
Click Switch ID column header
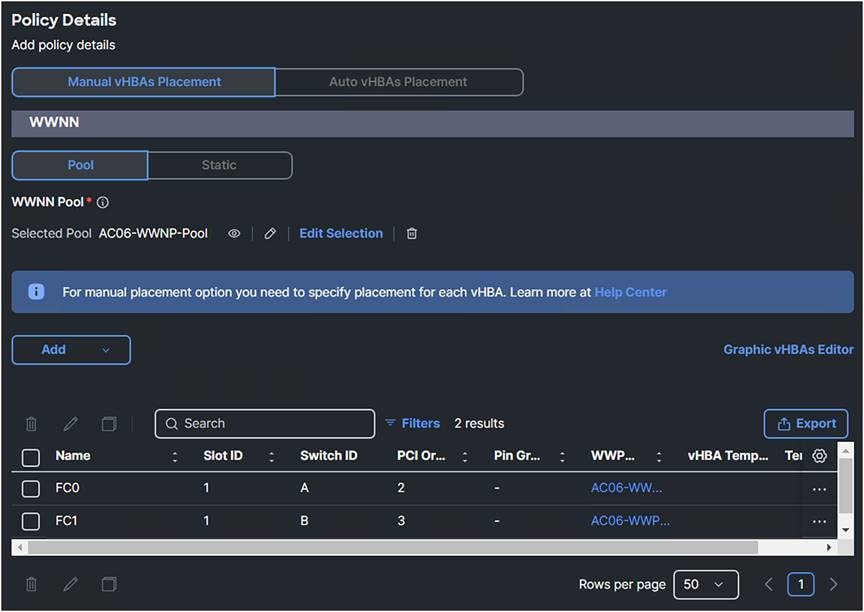(329, 456)
